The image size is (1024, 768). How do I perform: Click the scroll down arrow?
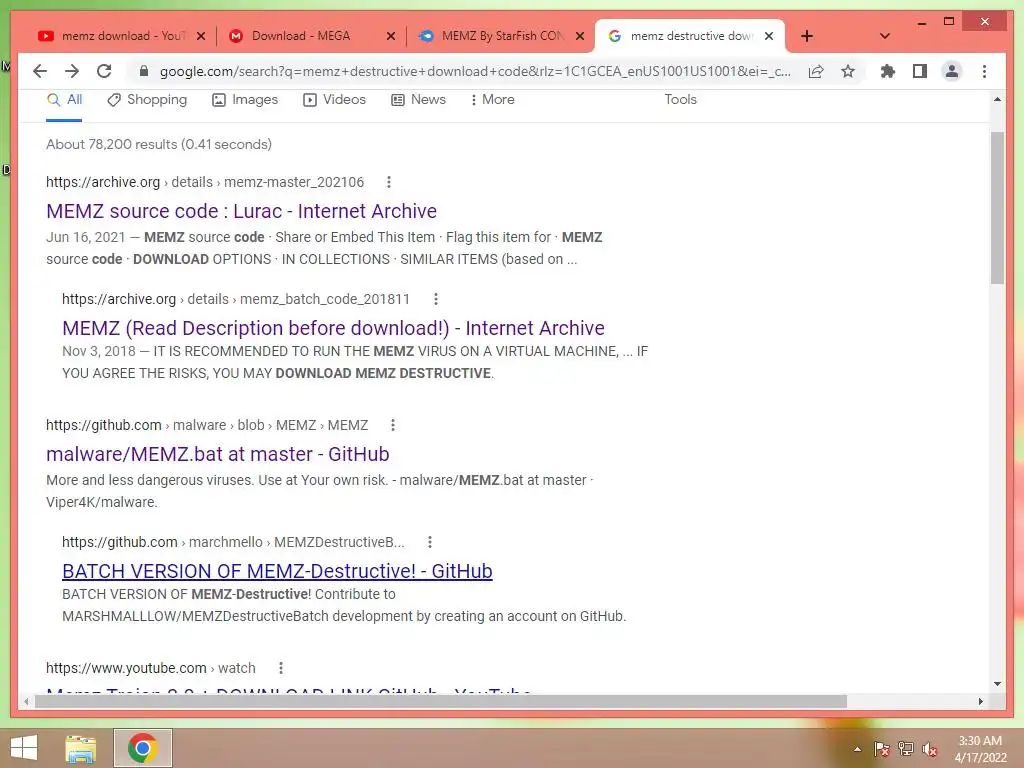(x=997, y=684)
